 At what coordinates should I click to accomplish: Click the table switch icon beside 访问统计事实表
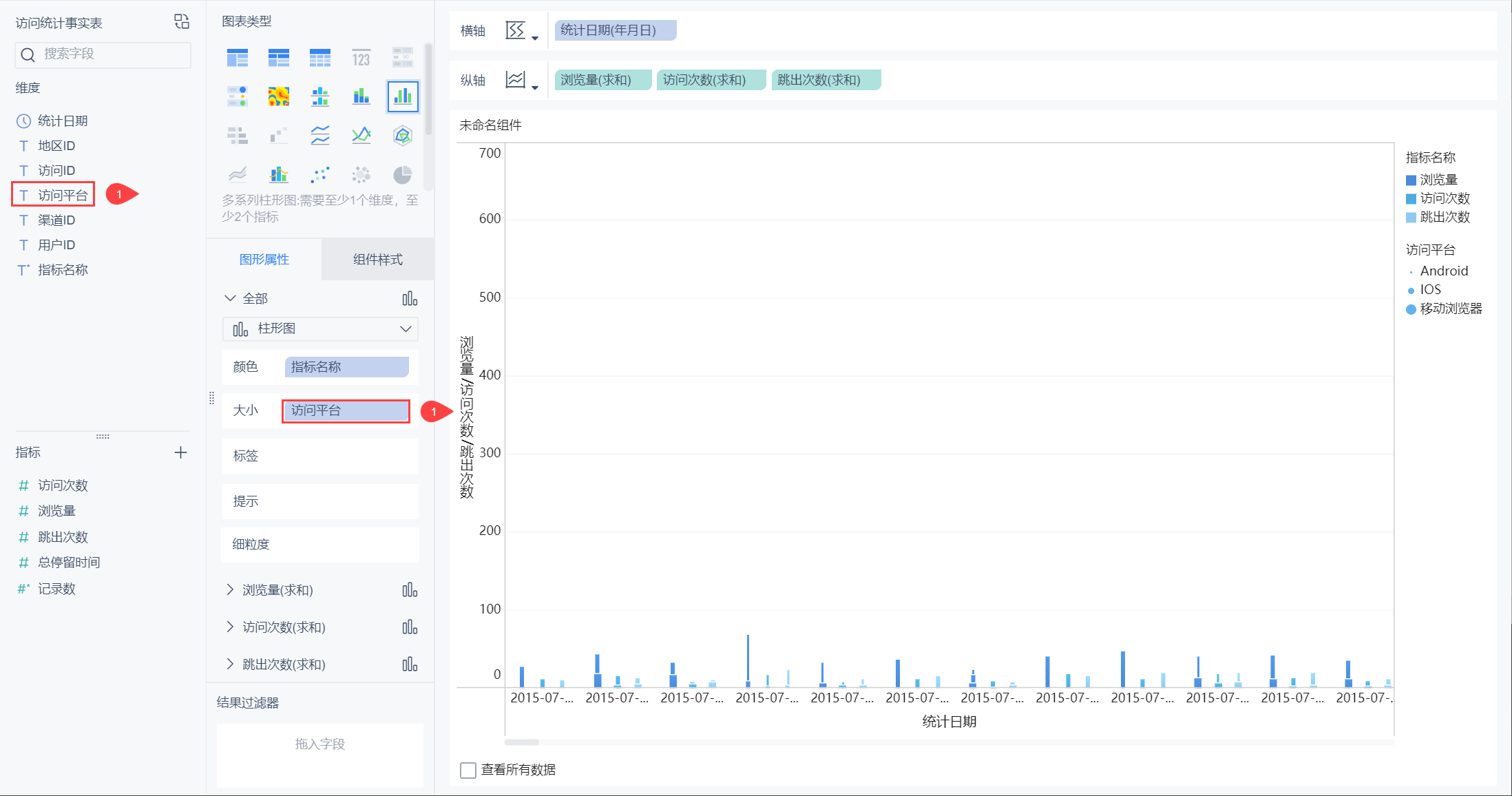click(181, 22)
